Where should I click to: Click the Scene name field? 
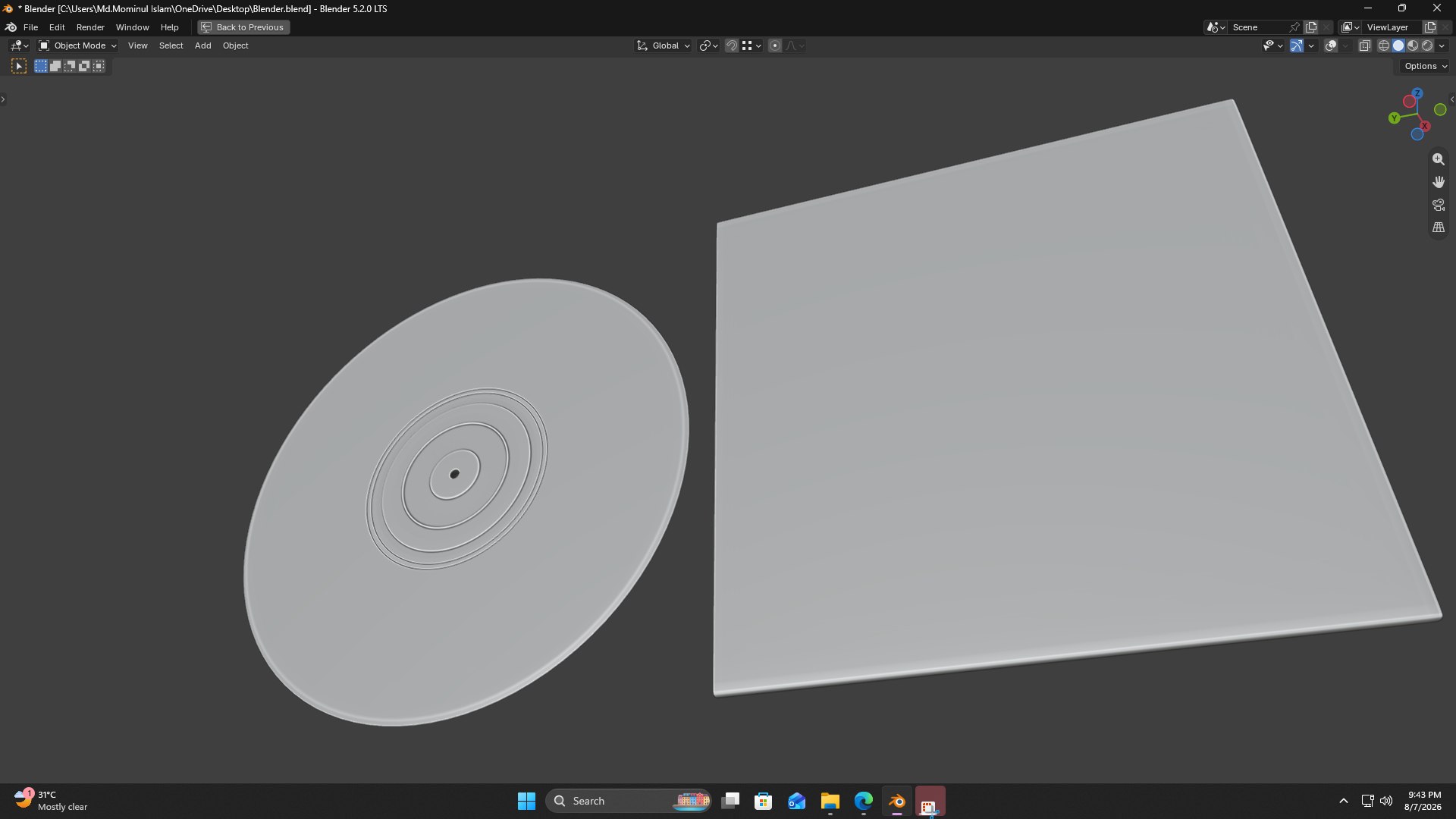1257,27
